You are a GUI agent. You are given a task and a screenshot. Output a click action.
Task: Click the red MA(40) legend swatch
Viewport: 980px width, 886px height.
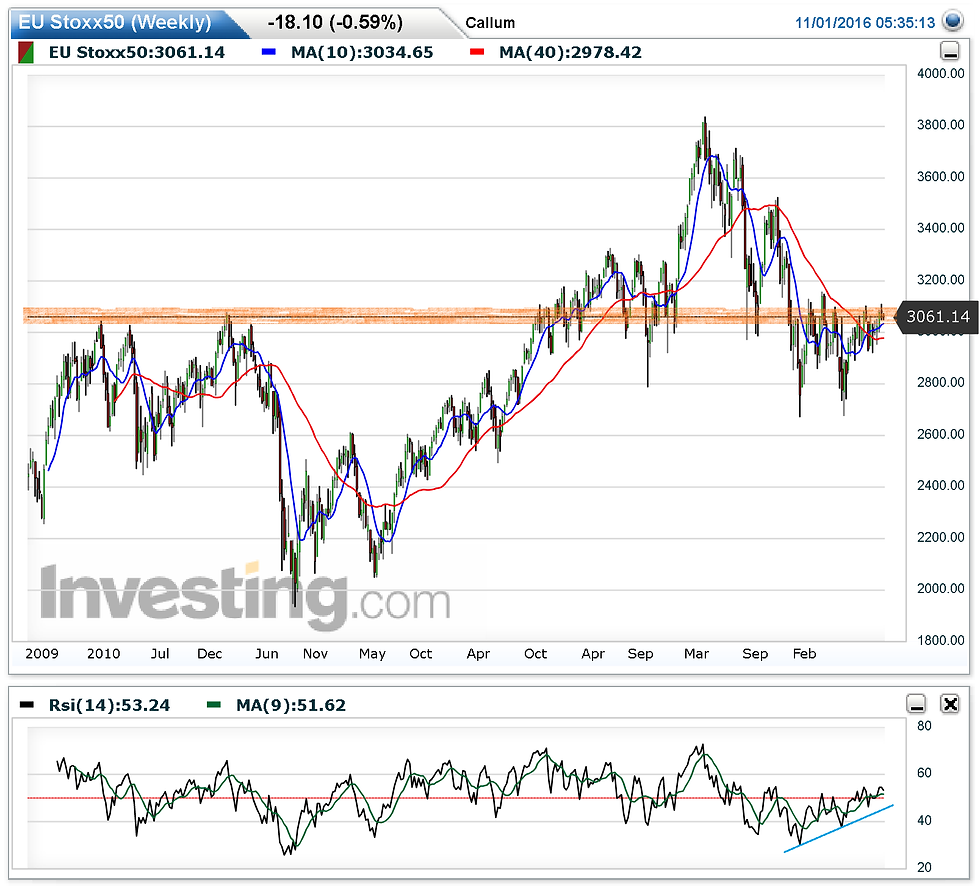point(477,52)
